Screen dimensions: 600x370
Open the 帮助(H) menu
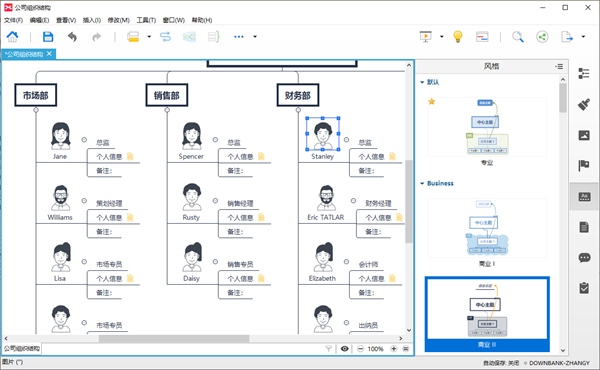(x=202, y=20)
